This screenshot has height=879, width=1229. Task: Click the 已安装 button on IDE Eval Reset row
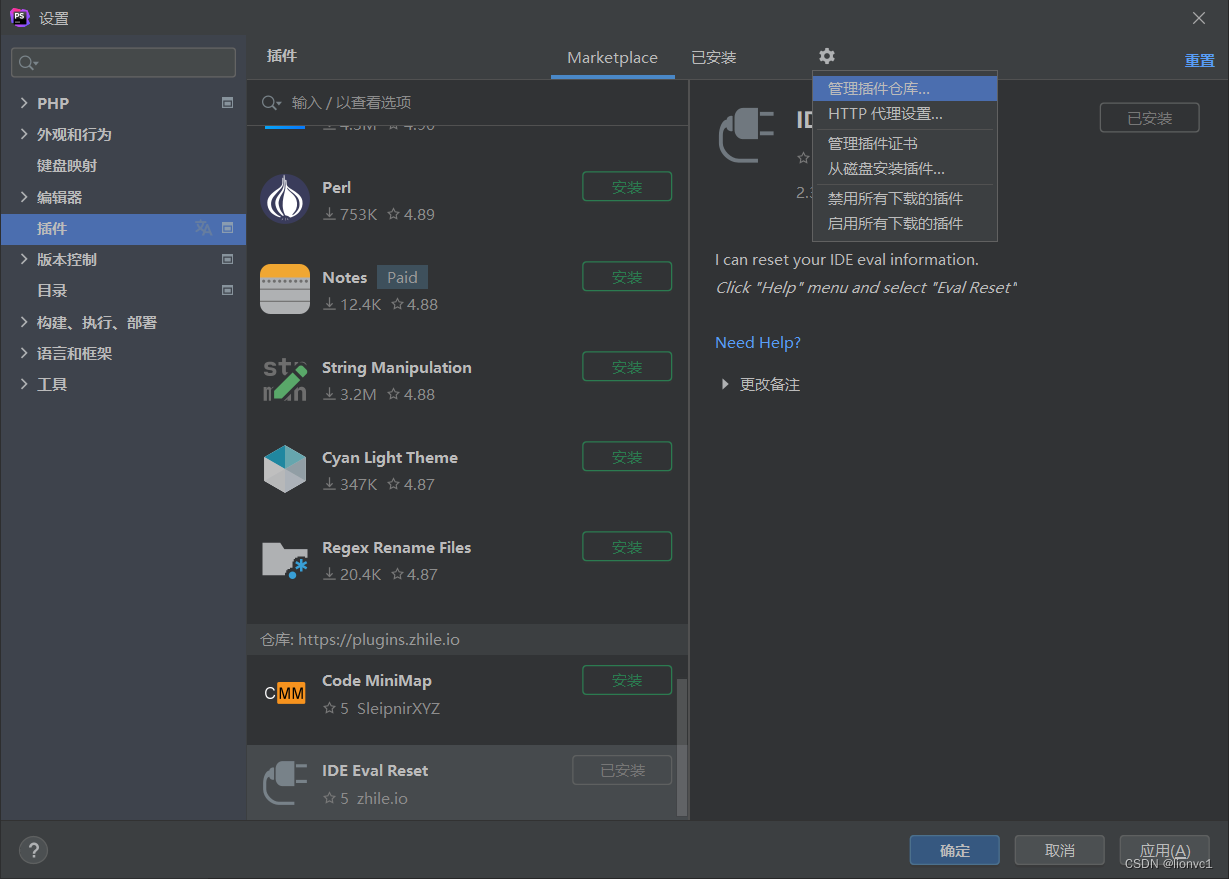[622, 770]
